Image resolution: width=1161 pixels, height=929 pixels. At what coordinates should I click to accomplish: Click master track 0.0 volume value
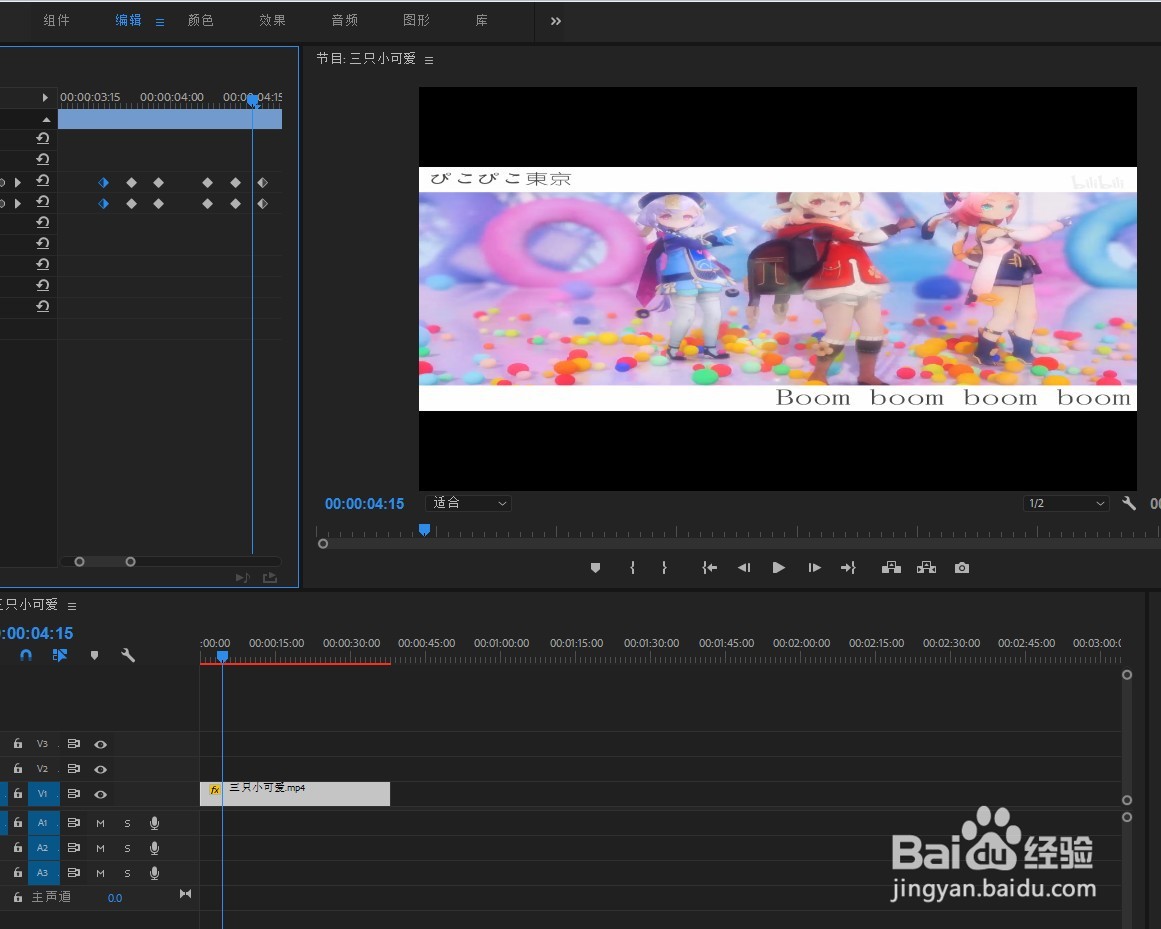pyautogui.click(x=115, y=898)
